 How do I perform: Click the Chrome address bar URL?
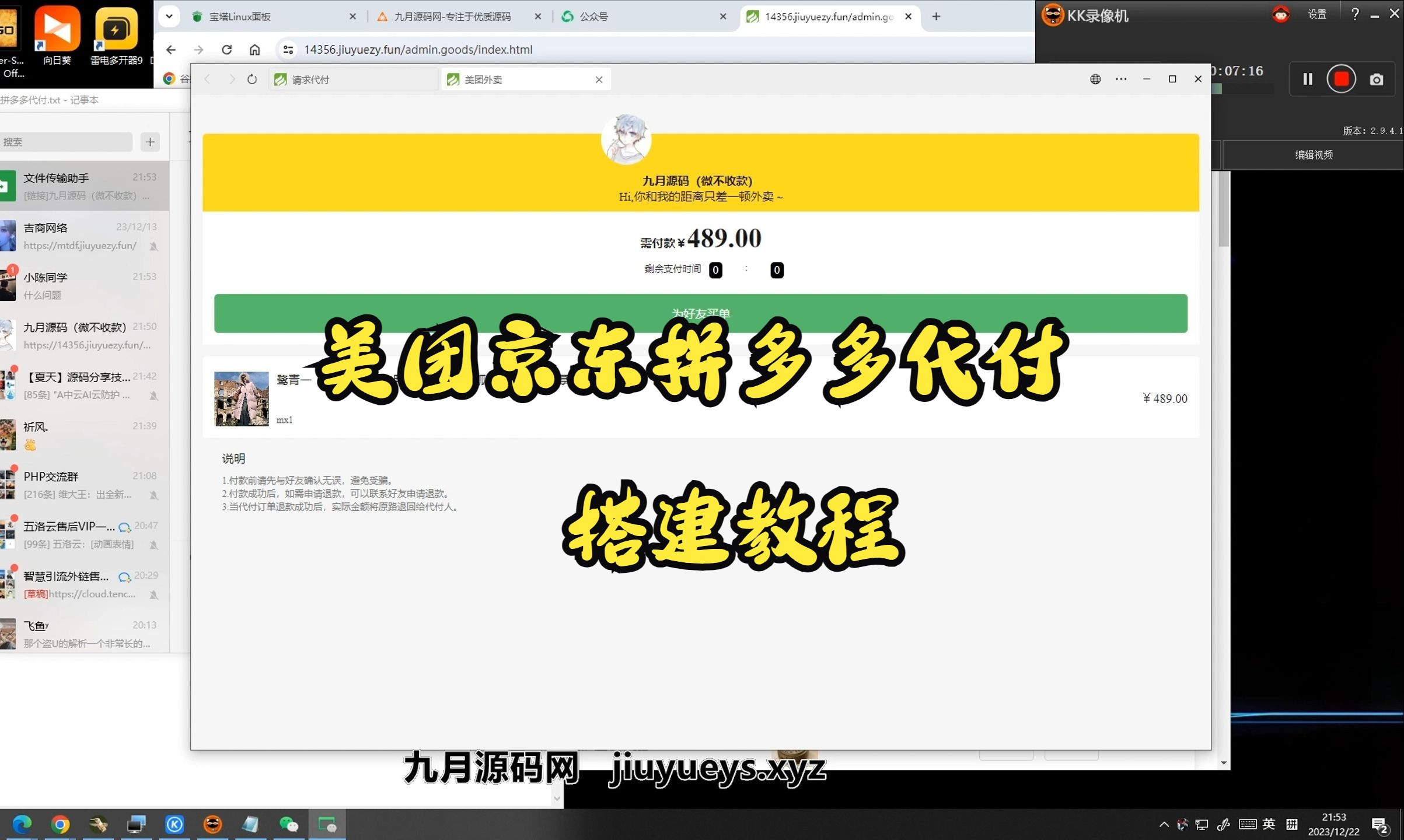(x=418, y=50)
